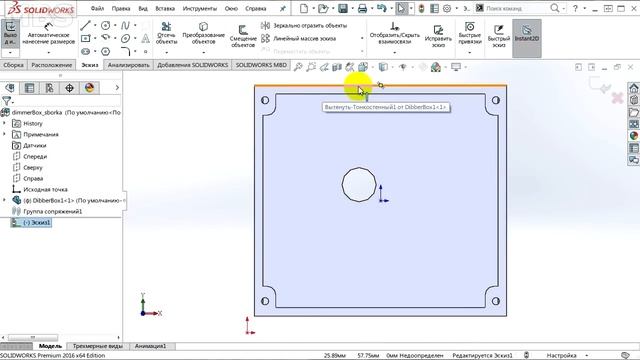Click Отобразить/Скрыть взаимосвязи button
The image size is (640, 360).
point(394,33)
